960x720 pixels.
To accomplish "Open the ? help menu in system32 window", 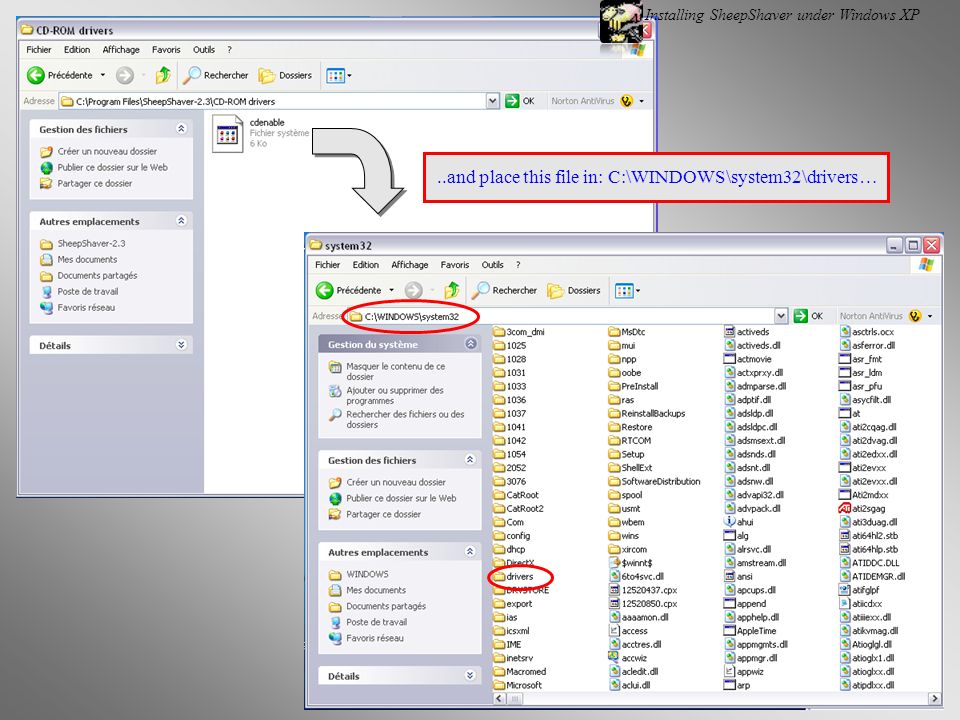I will pyautogui.click(x=518, y=264).
